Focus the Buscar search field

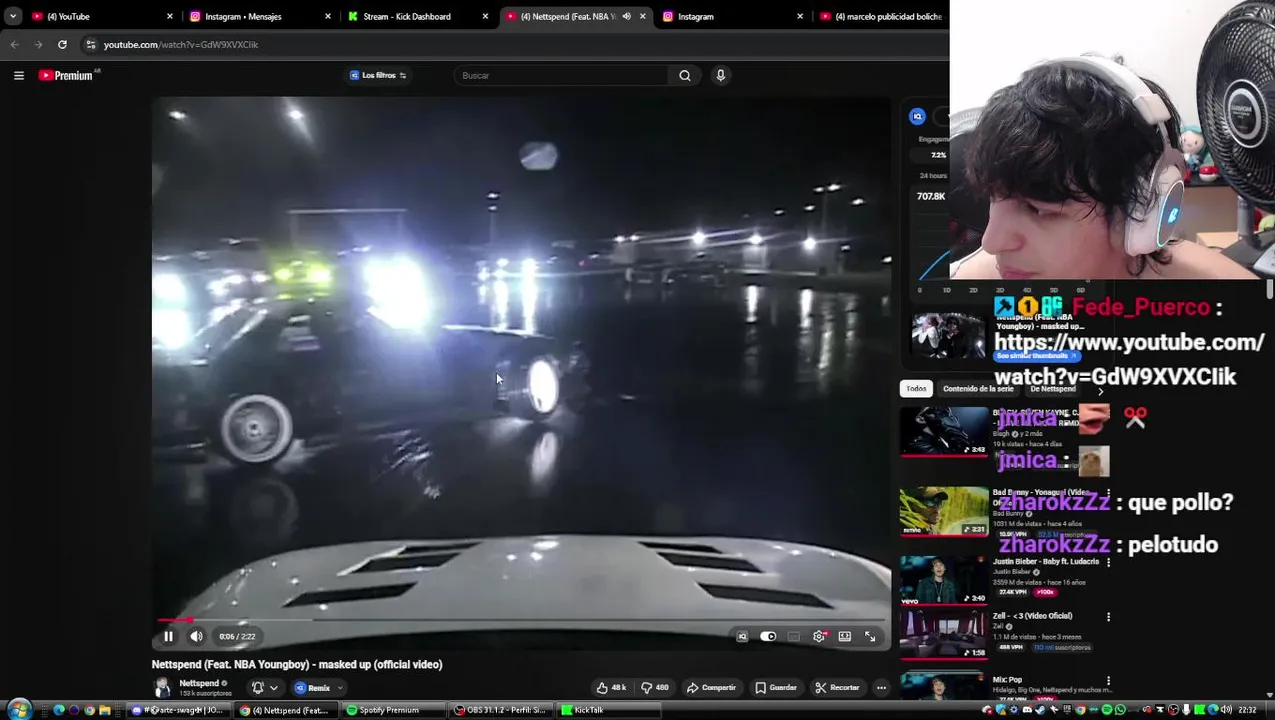560,75
